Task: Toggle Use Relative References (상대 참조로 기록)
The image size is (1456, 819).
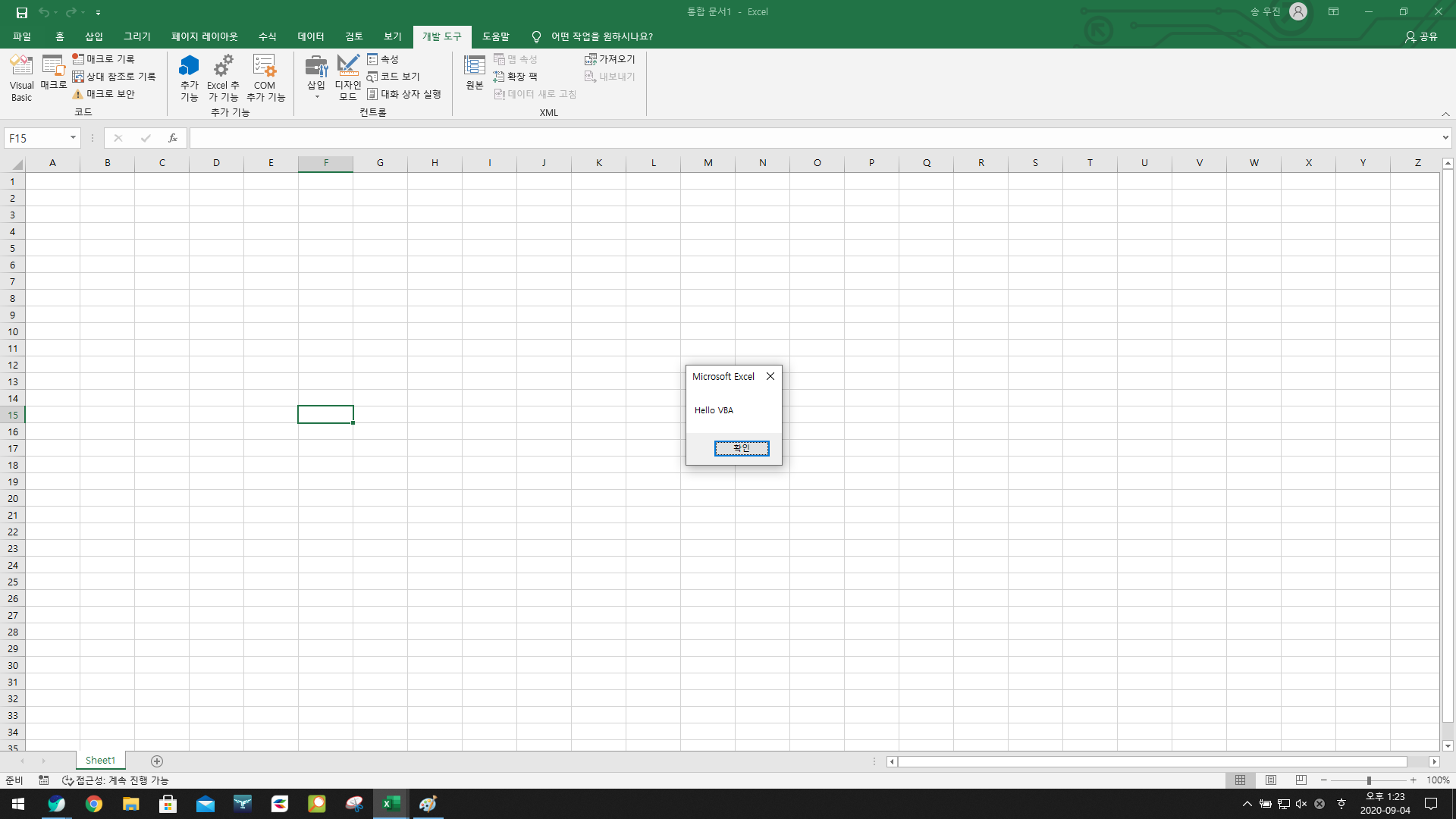Action: point(115,77)
